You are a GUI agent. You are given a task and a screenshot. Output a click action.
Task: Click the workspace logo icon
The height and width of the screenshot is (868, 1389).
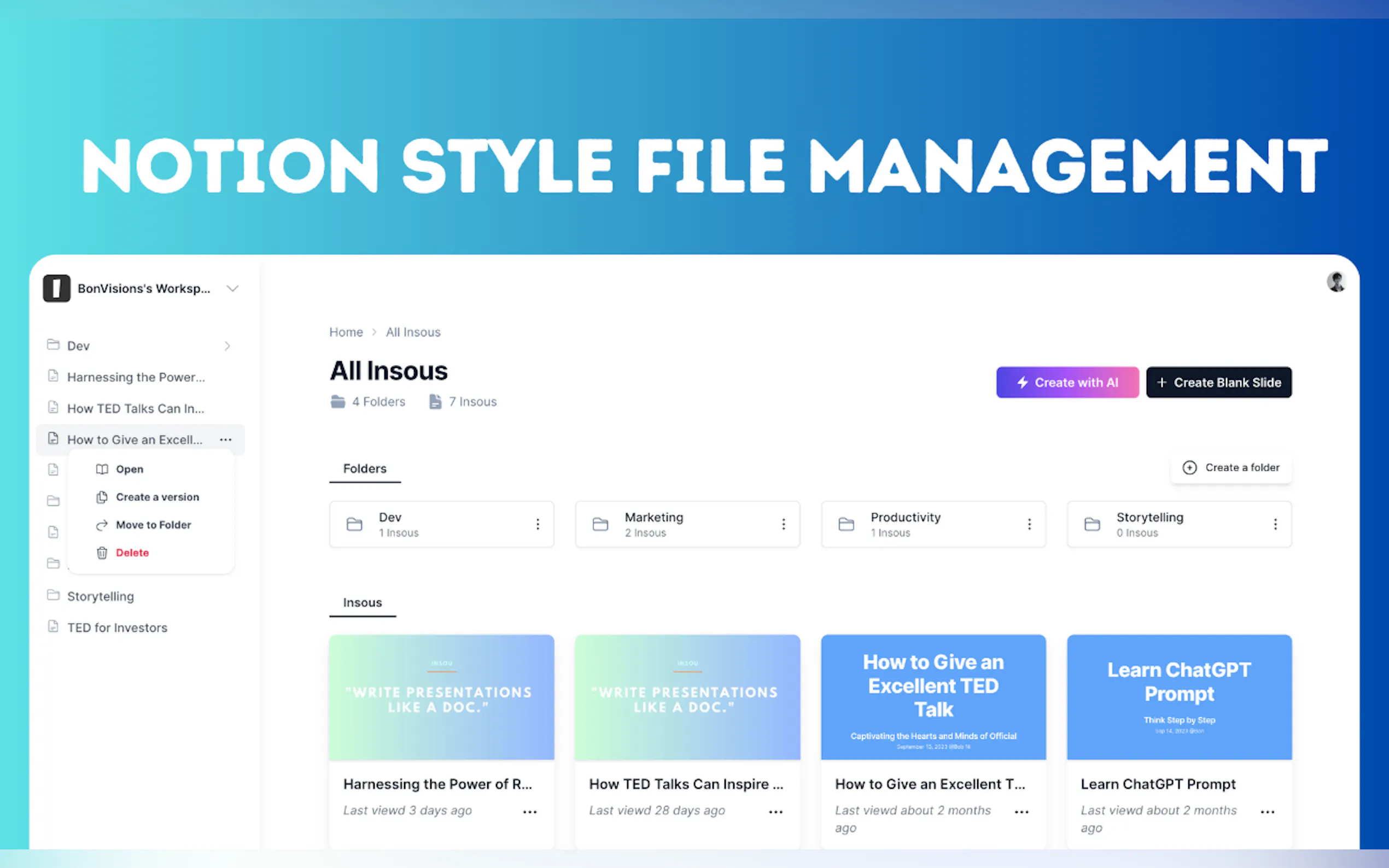56,288
